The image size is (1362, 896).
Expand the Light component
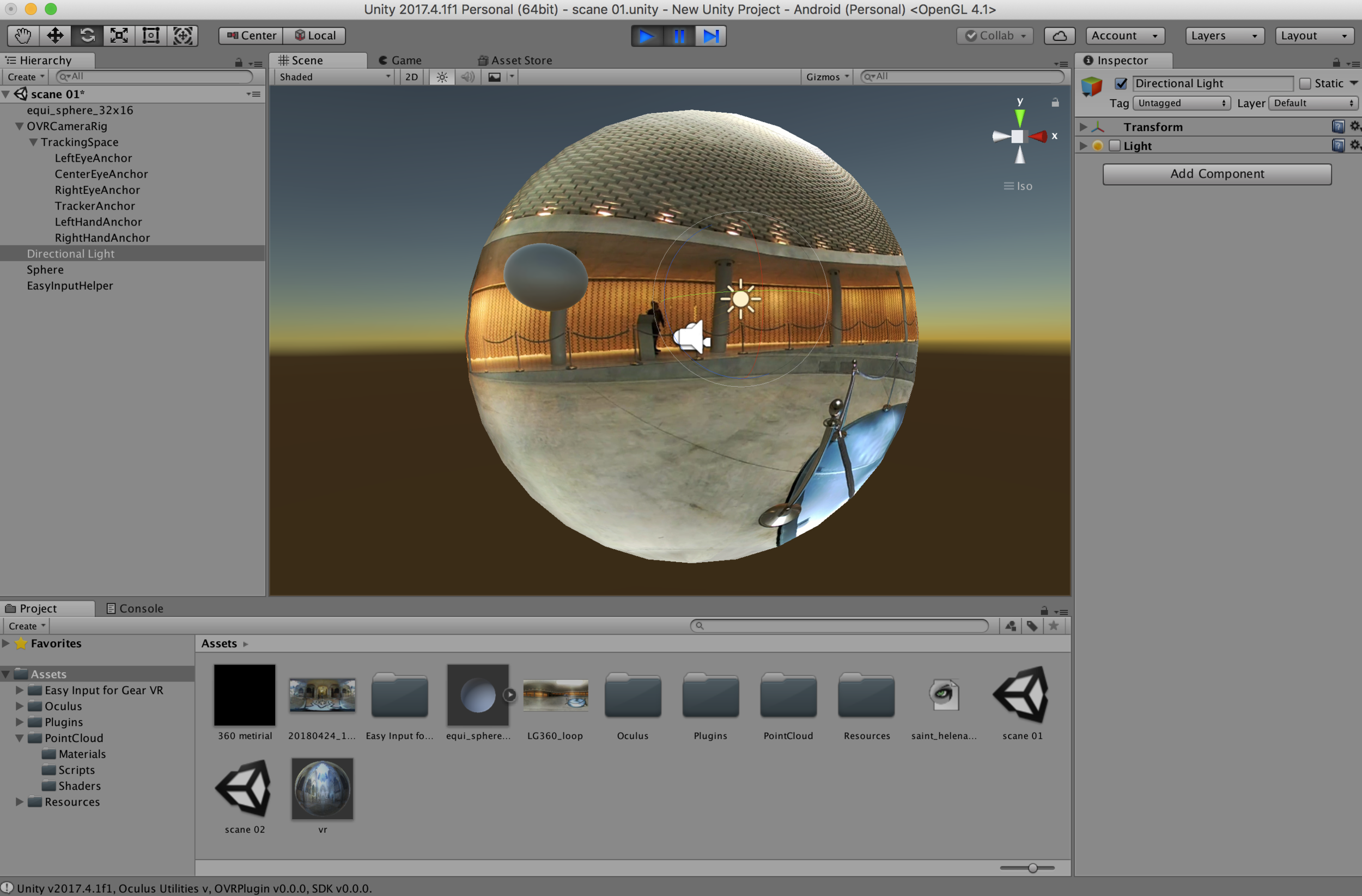(x=1083, y=145)
